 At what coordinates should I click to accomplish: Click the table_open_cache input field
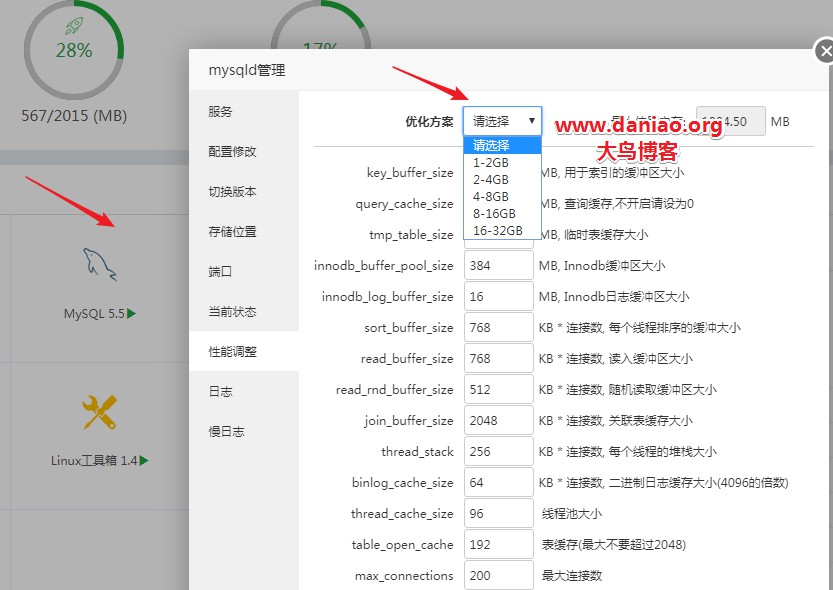(x=498, y=544)
